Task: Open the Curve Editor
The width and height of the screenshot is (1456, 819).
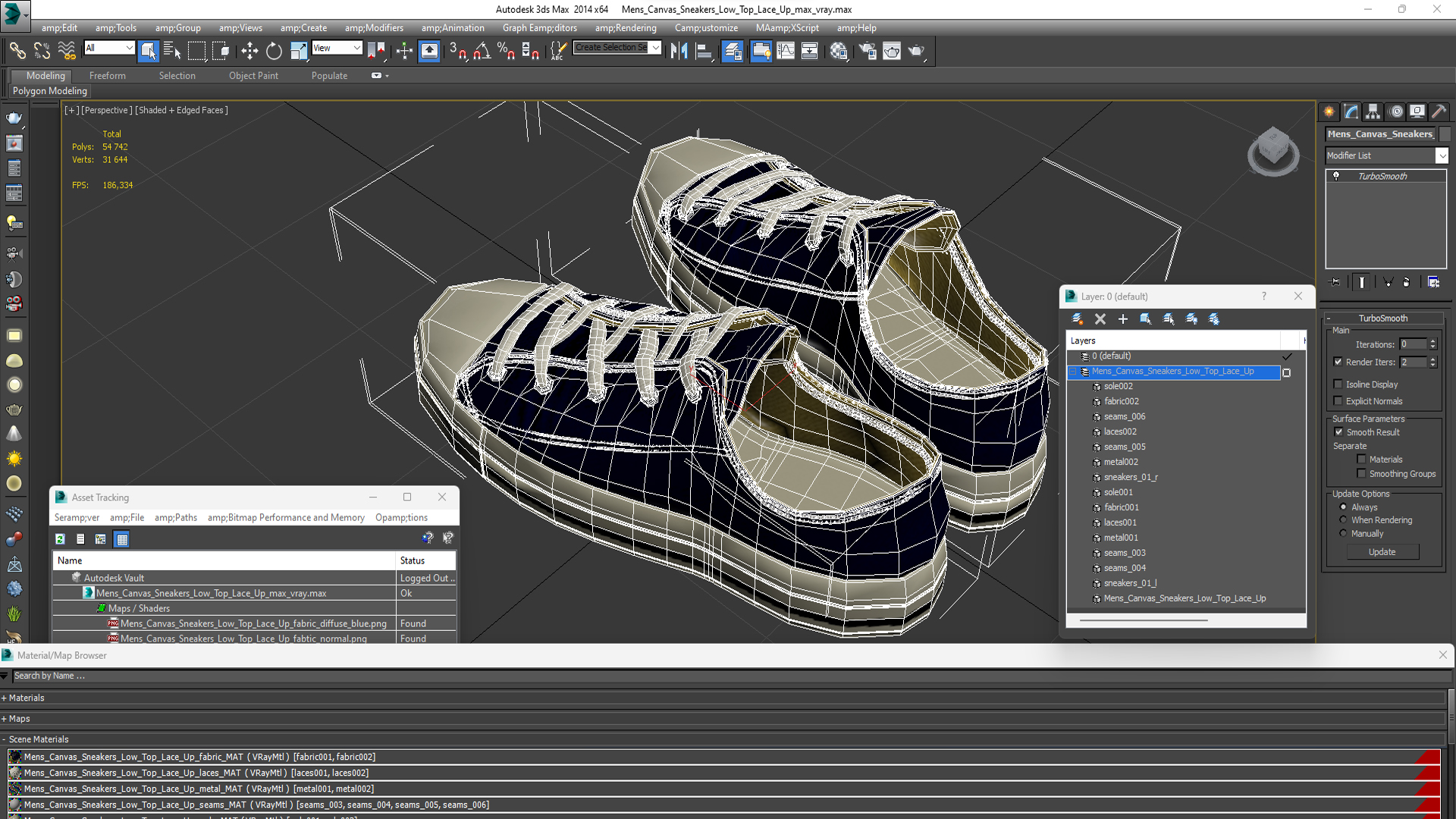Action: (786, 51)
